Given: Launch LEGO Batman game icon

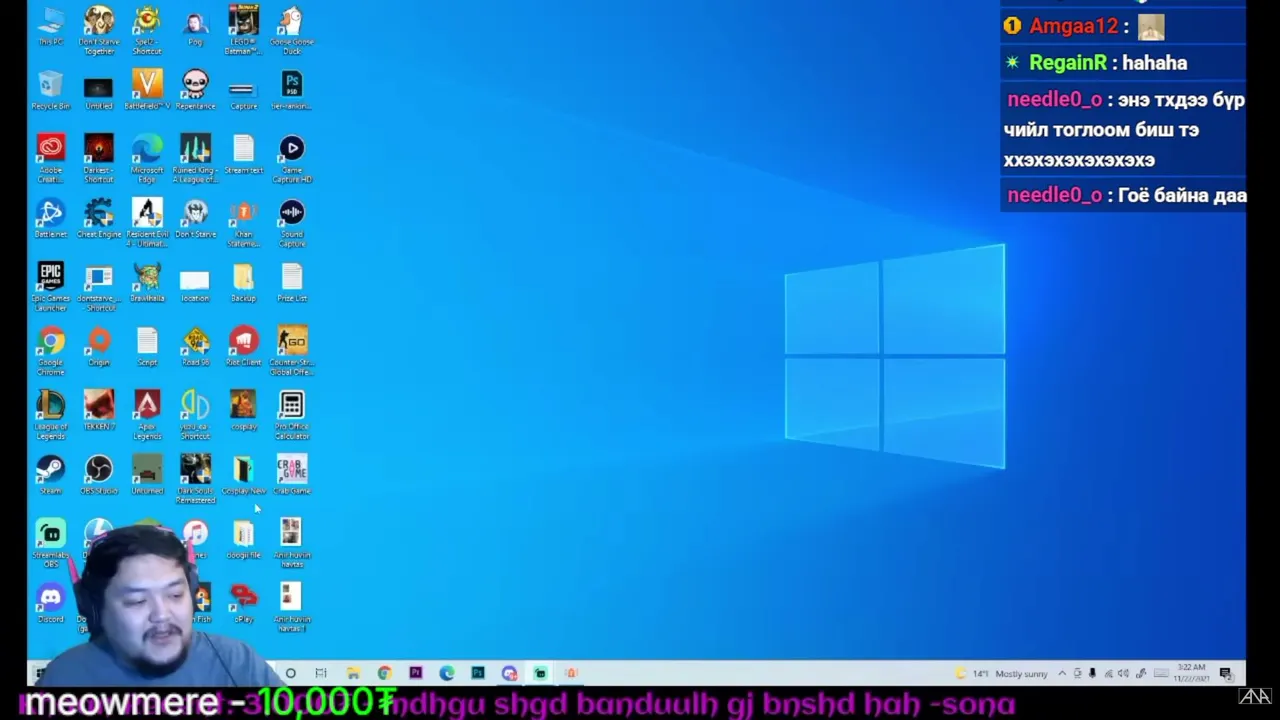Looking at the screenshot, I should 243,30.
